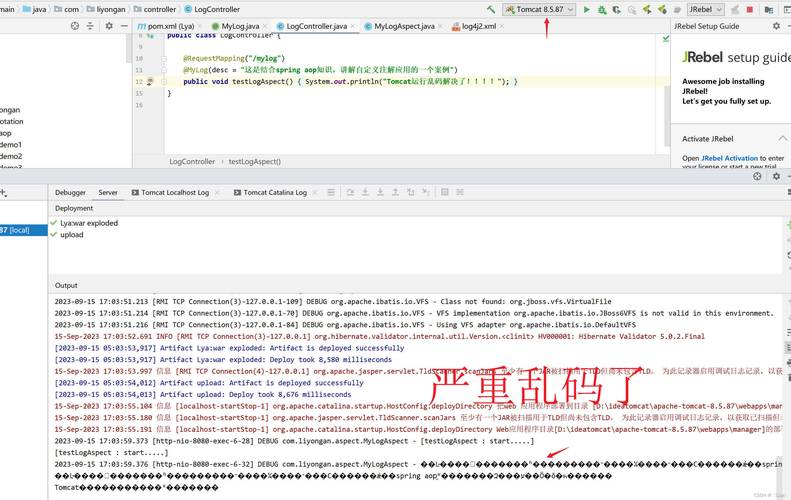The height and width of the screenshot is (500, 791).
Task: Click the green Run button in the toolbar
Action: [x=587, y=9]
